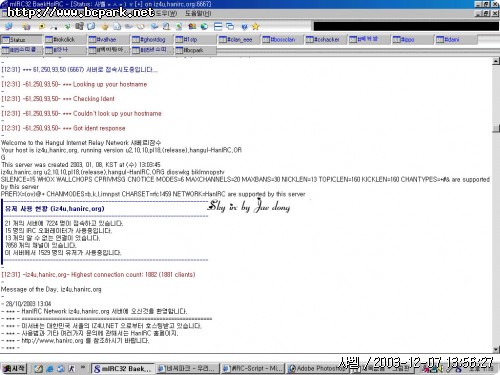
Task: Click the white page toolbar icon
Action: tap(117, 26)
